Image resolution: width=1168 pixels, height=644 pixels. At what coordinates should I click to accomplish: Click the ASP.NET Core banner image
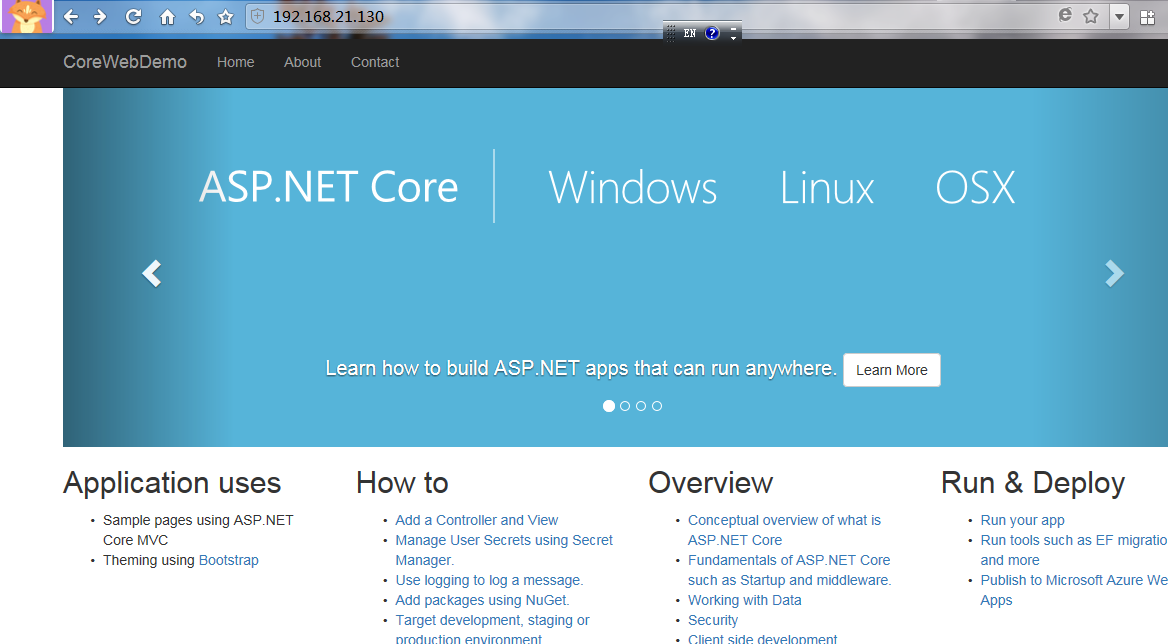(x=615, y=267)
